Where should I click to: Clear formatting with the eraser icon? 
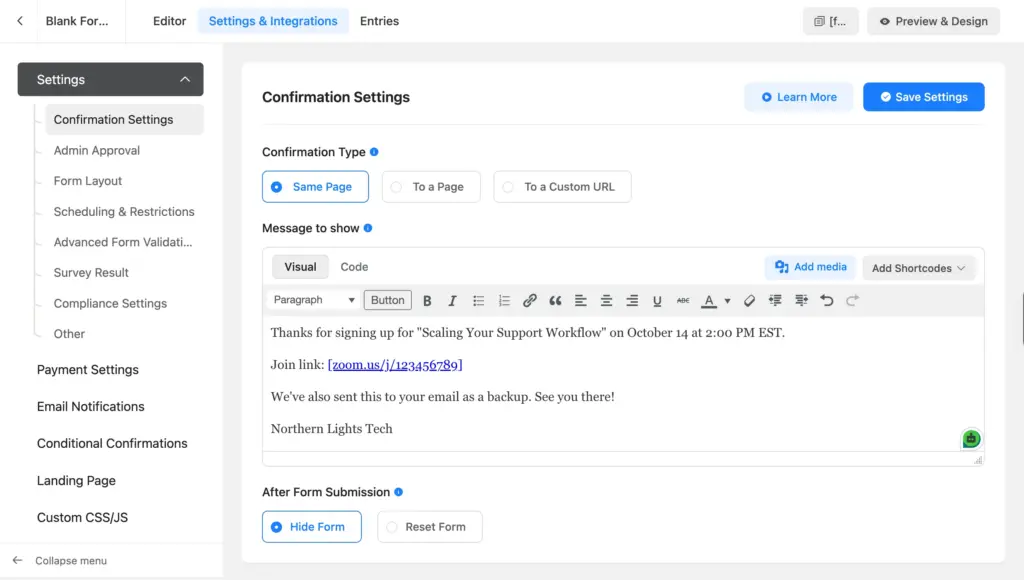pyautogui.click(x=749, y=300)
